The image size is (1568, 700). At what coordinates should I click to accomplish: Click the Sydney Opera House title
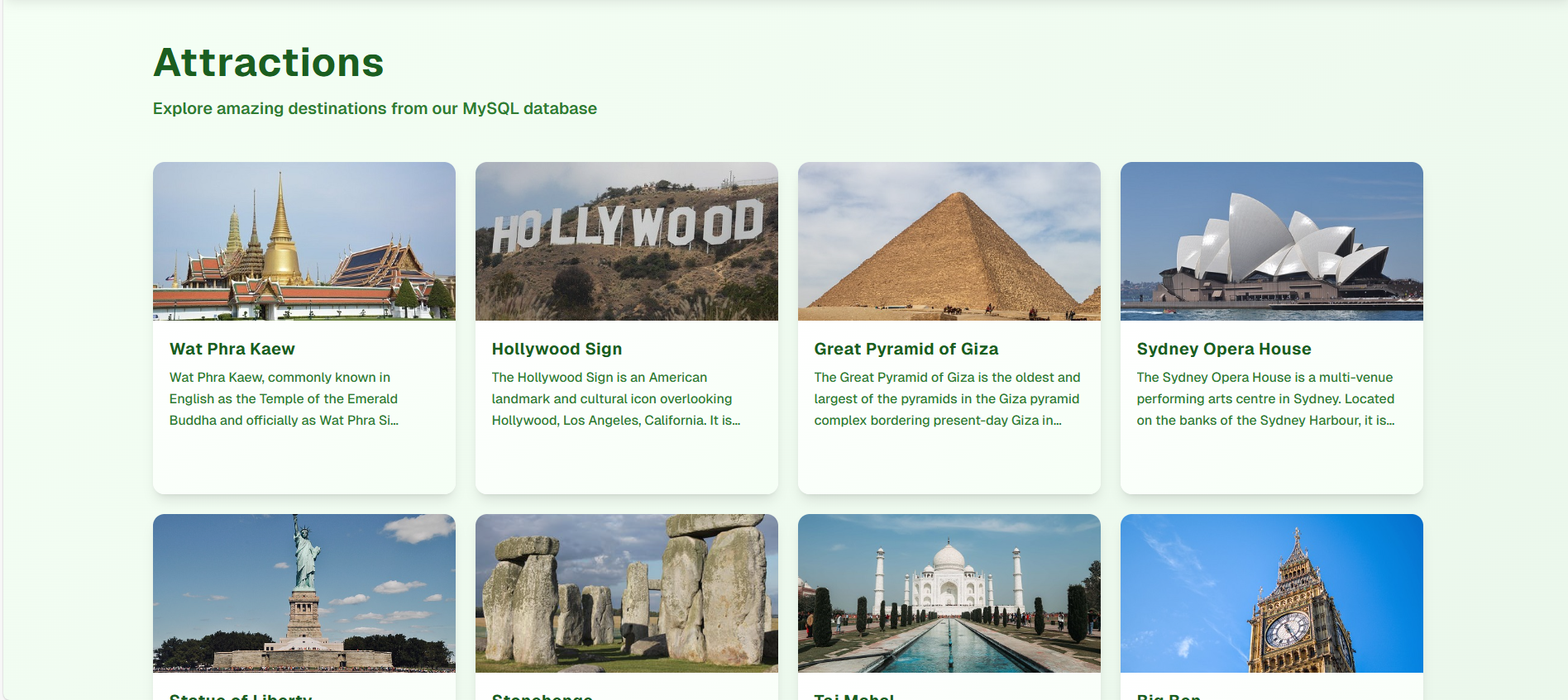point(1223,349)
